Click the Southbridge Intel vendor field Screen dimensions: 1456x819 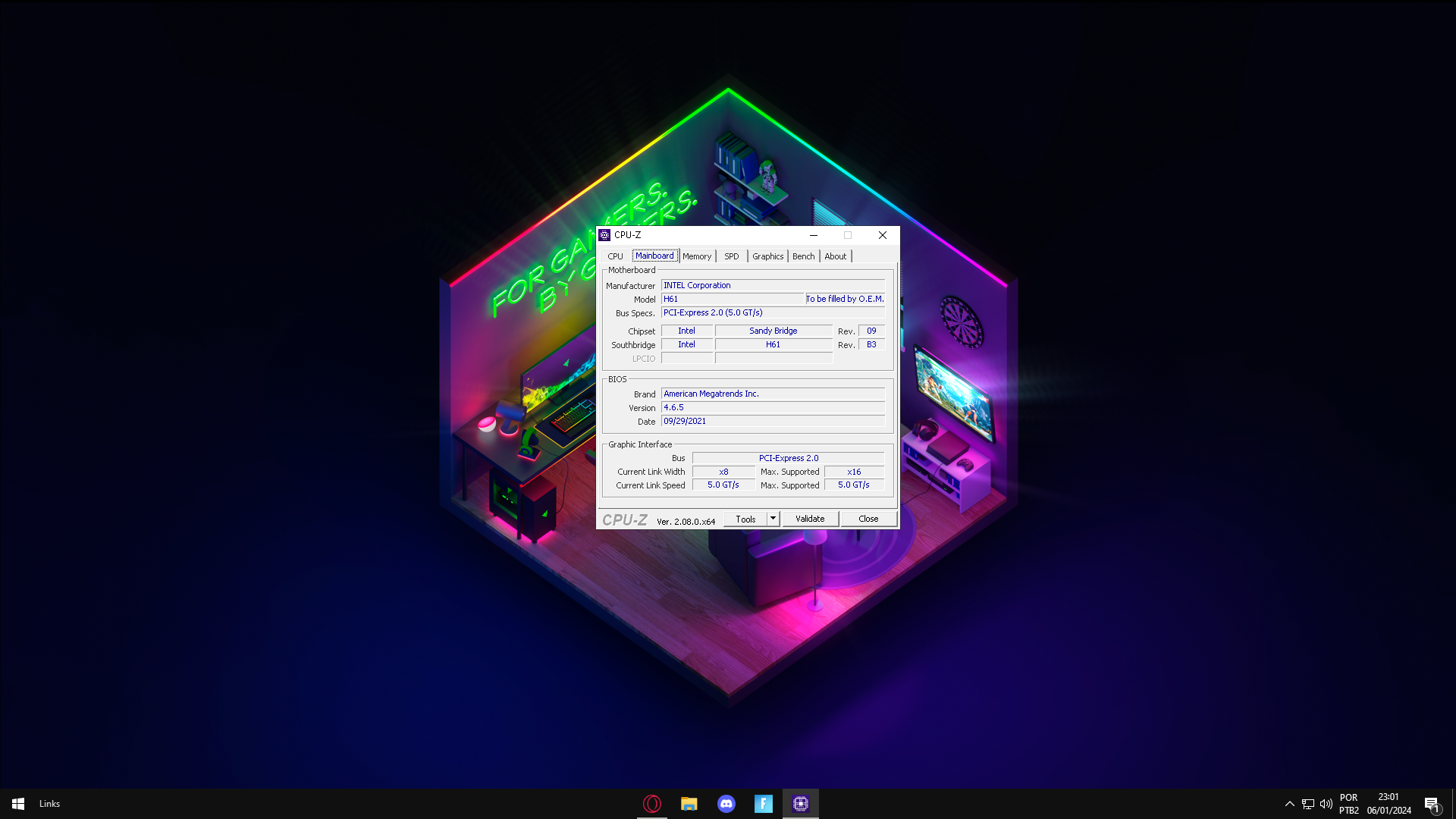[x=687, y=344]
